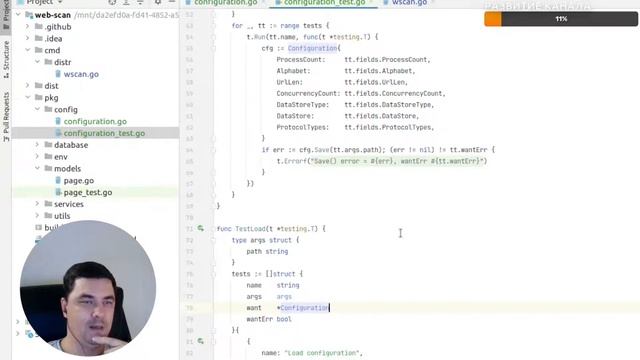The image size is (640, 360).
Task: Open the Structure tool window
Action: [x=6, y=60]
